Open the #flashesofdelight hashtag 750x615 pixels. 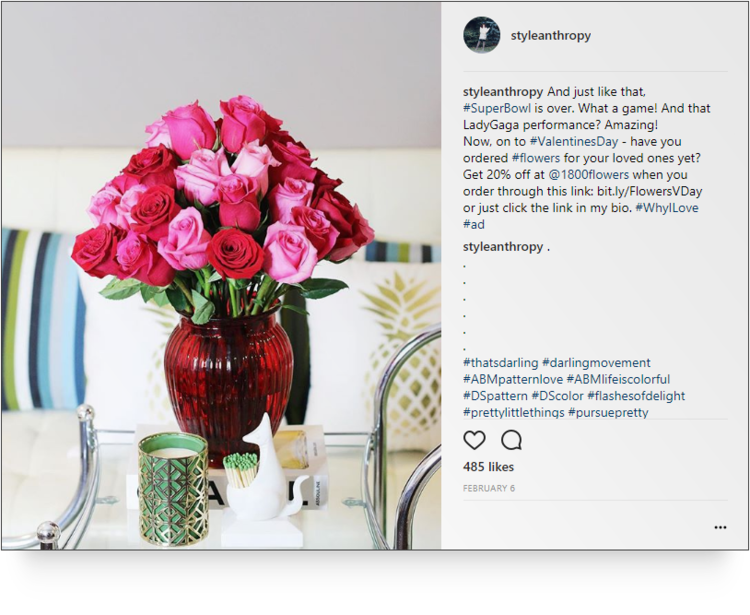(x=636, y=396)
